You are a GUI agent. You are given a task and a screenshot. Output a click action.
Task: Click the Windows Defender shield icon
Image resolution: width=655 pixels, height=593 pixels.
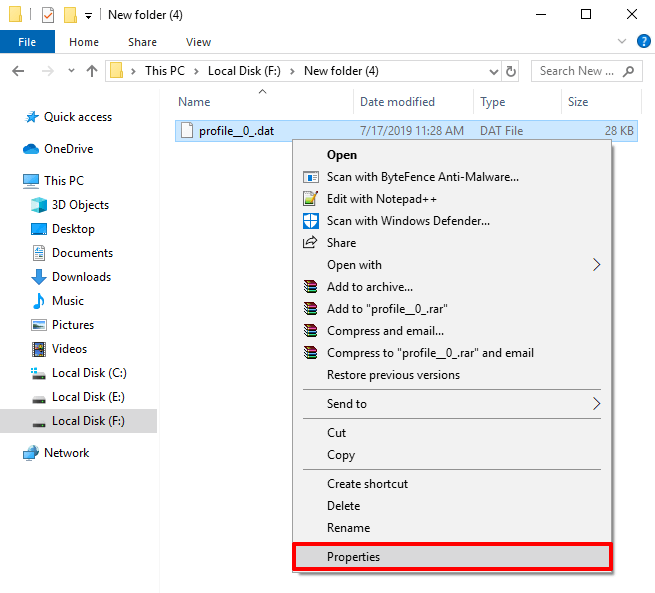pos(310,221)
